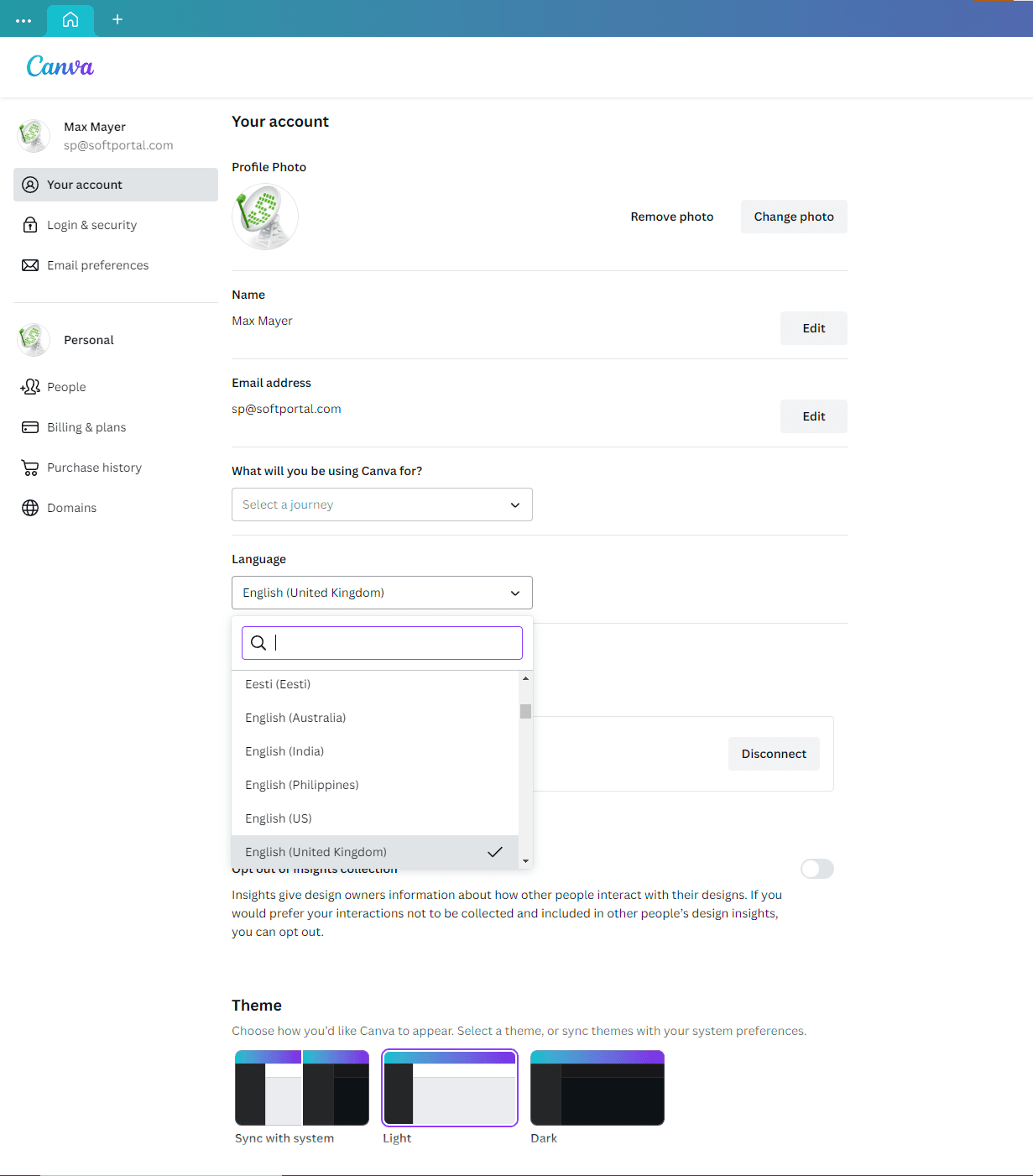The width and height of the screenshot is (1033, 1176).
Task: Click the magnifier icon in language search
Action: (x=258, y=643)
